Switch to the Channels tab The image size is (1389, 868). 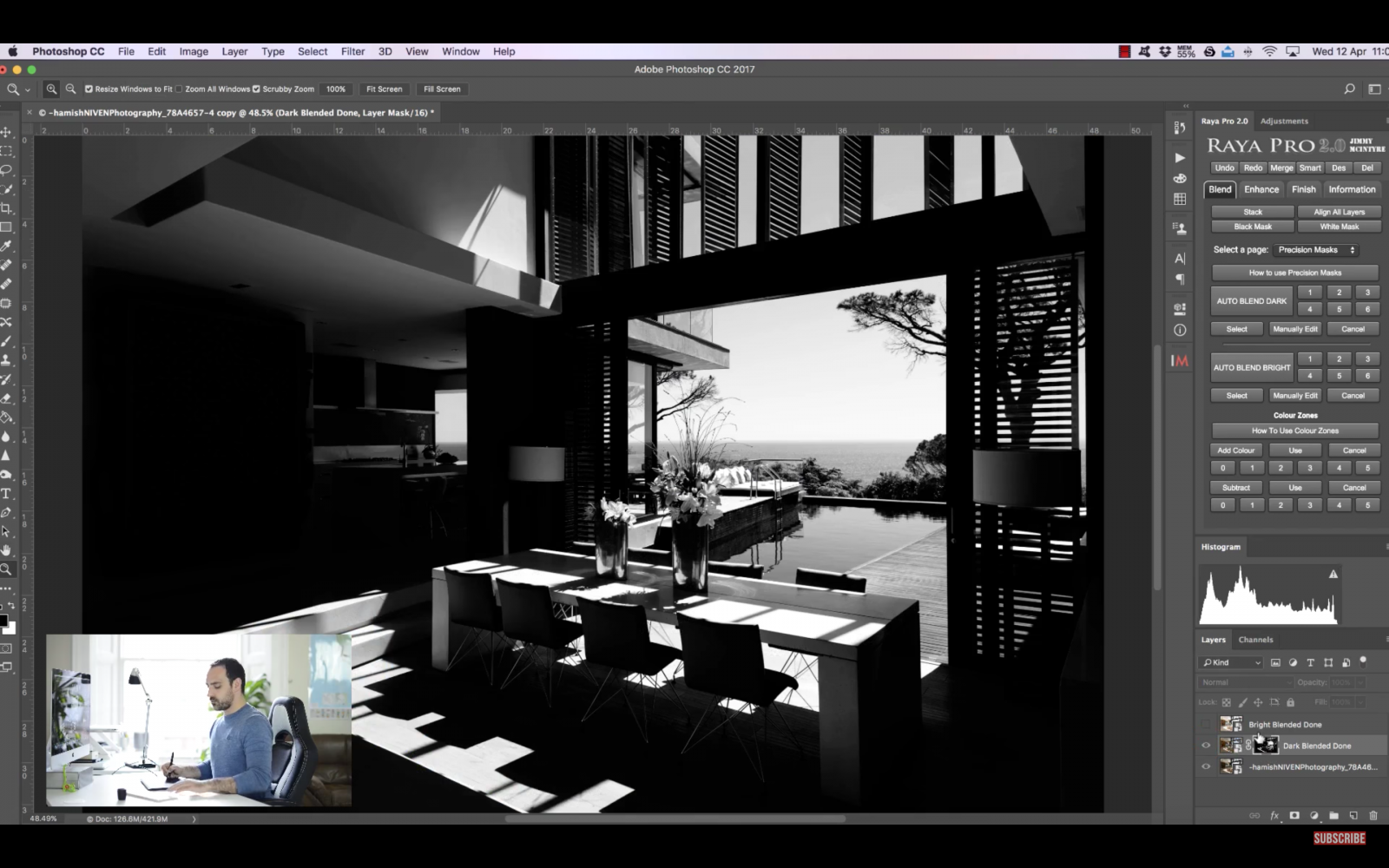[x=1255, y=640]
